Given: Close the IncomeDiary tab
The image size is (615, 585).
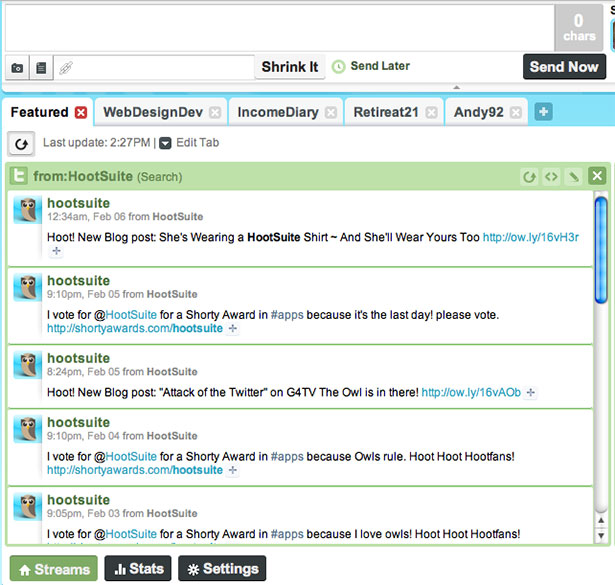Looking at the screenshot, I should click(331, 113).
